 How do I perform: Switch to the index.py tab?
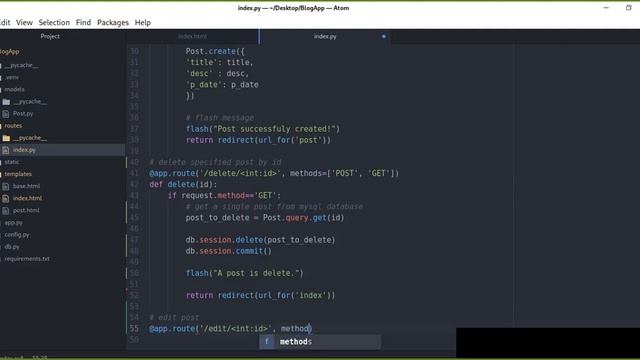325,36
